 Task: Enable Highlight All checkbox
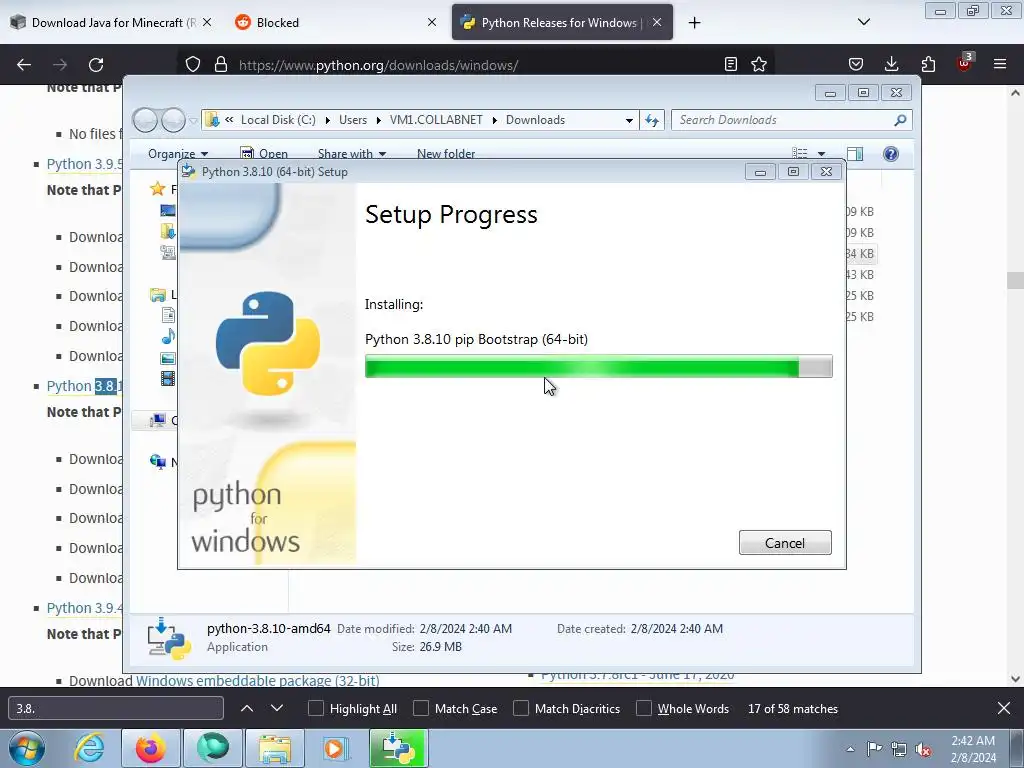click(x=315, y=709)
